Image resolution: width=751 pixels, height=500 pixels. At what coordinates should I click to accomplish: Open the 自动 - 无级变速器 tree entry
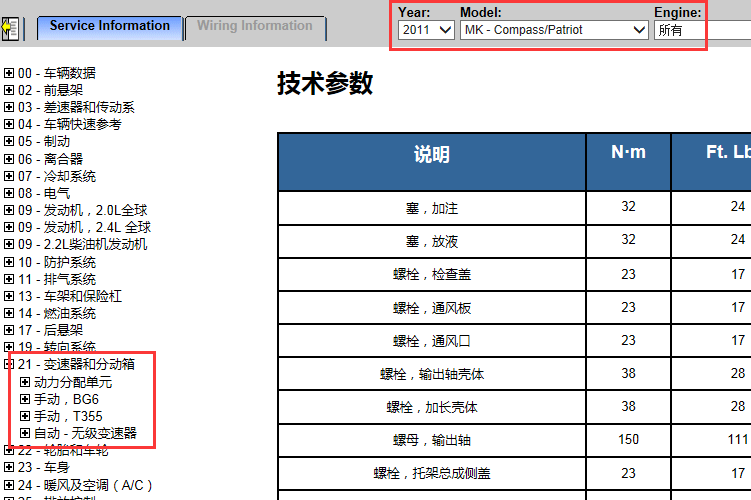85,433
